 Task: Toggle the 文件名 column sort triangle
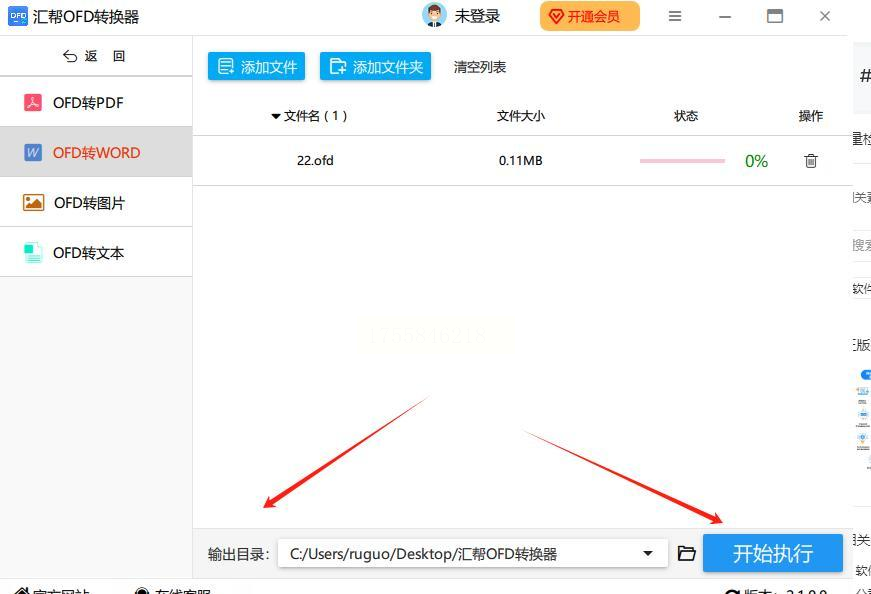[276, 116]
